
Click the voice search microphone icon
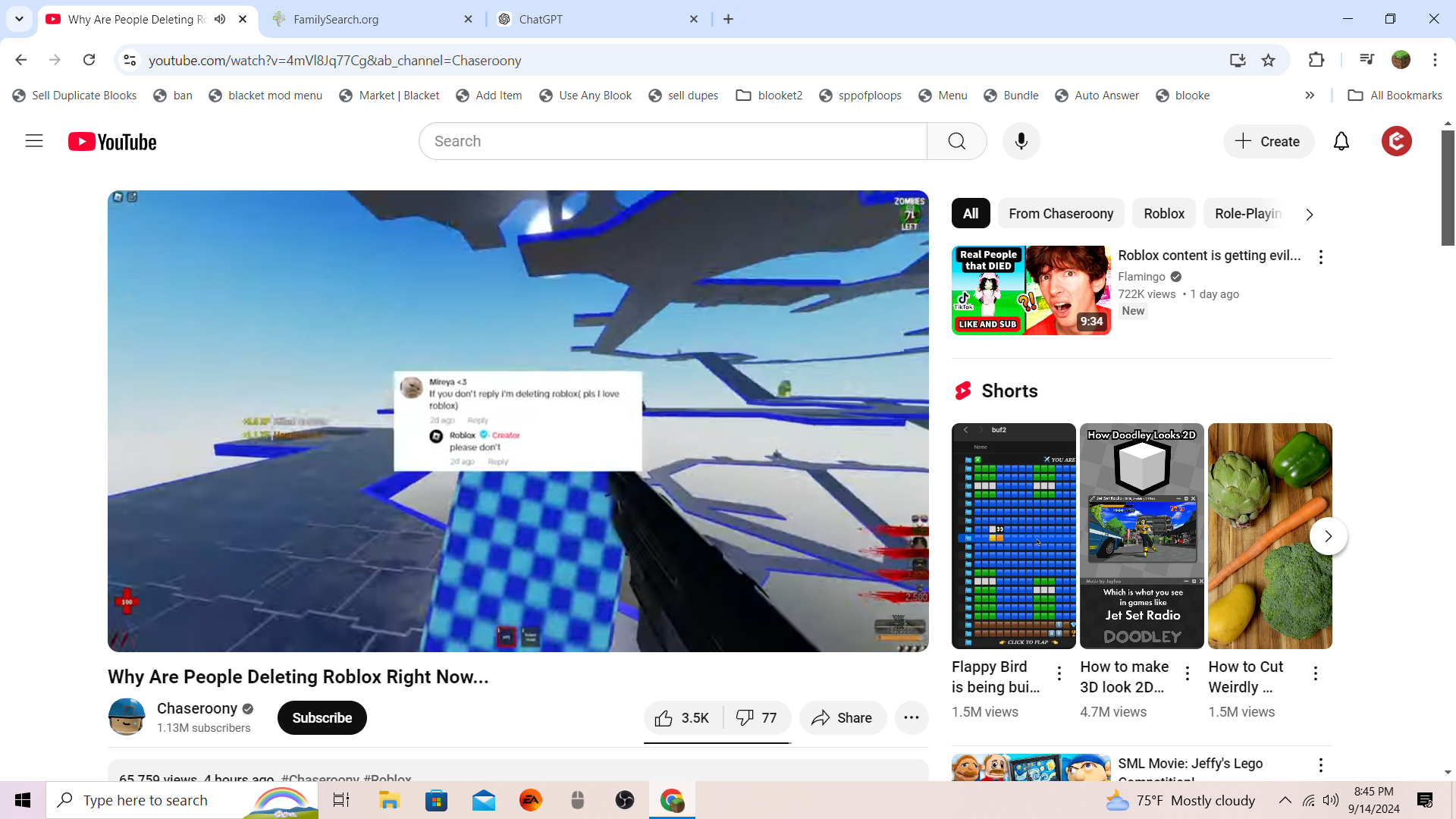coord(1021,141)
